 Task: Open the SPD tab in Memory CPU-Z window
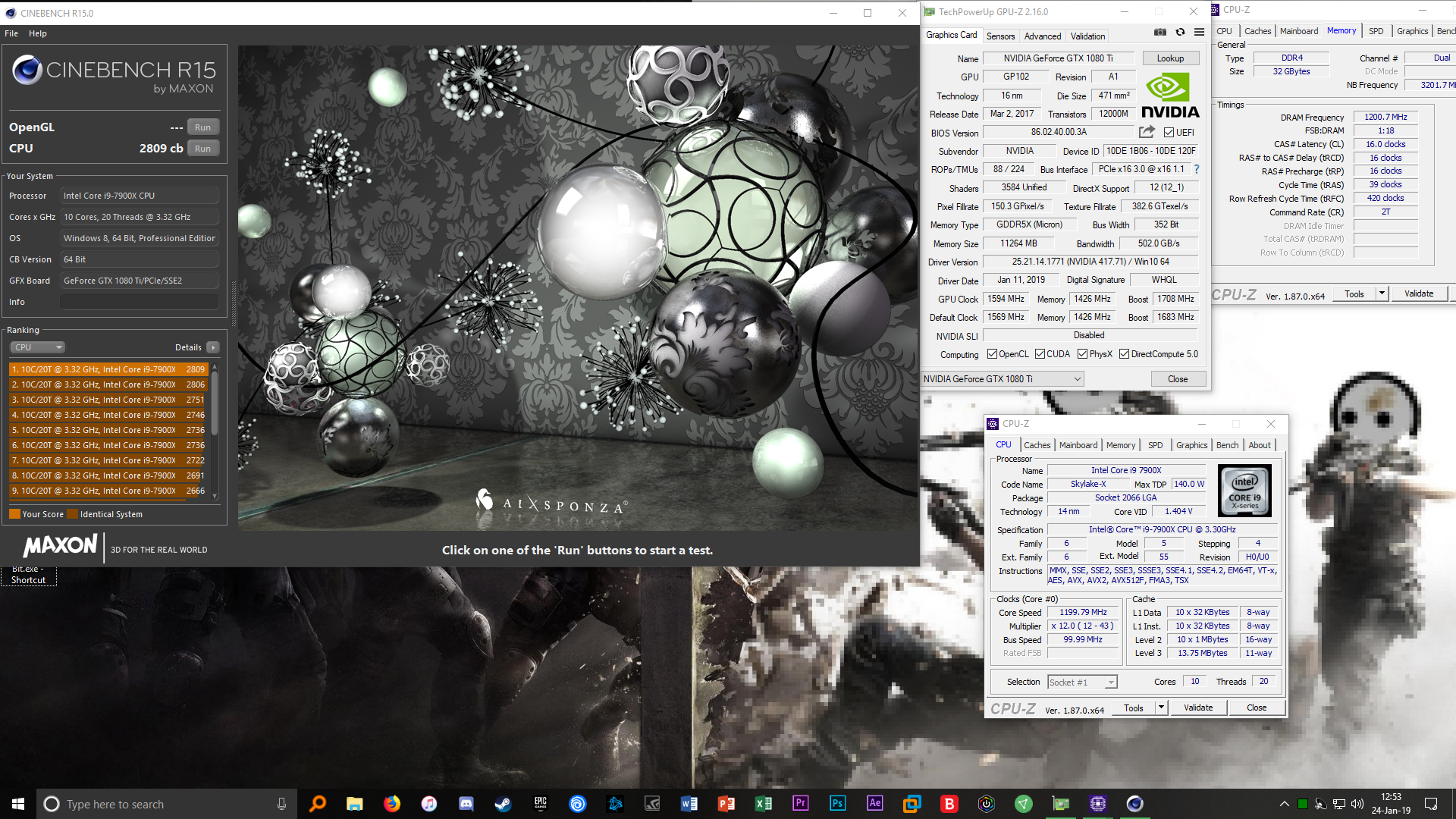click(x=1376, y=31)
